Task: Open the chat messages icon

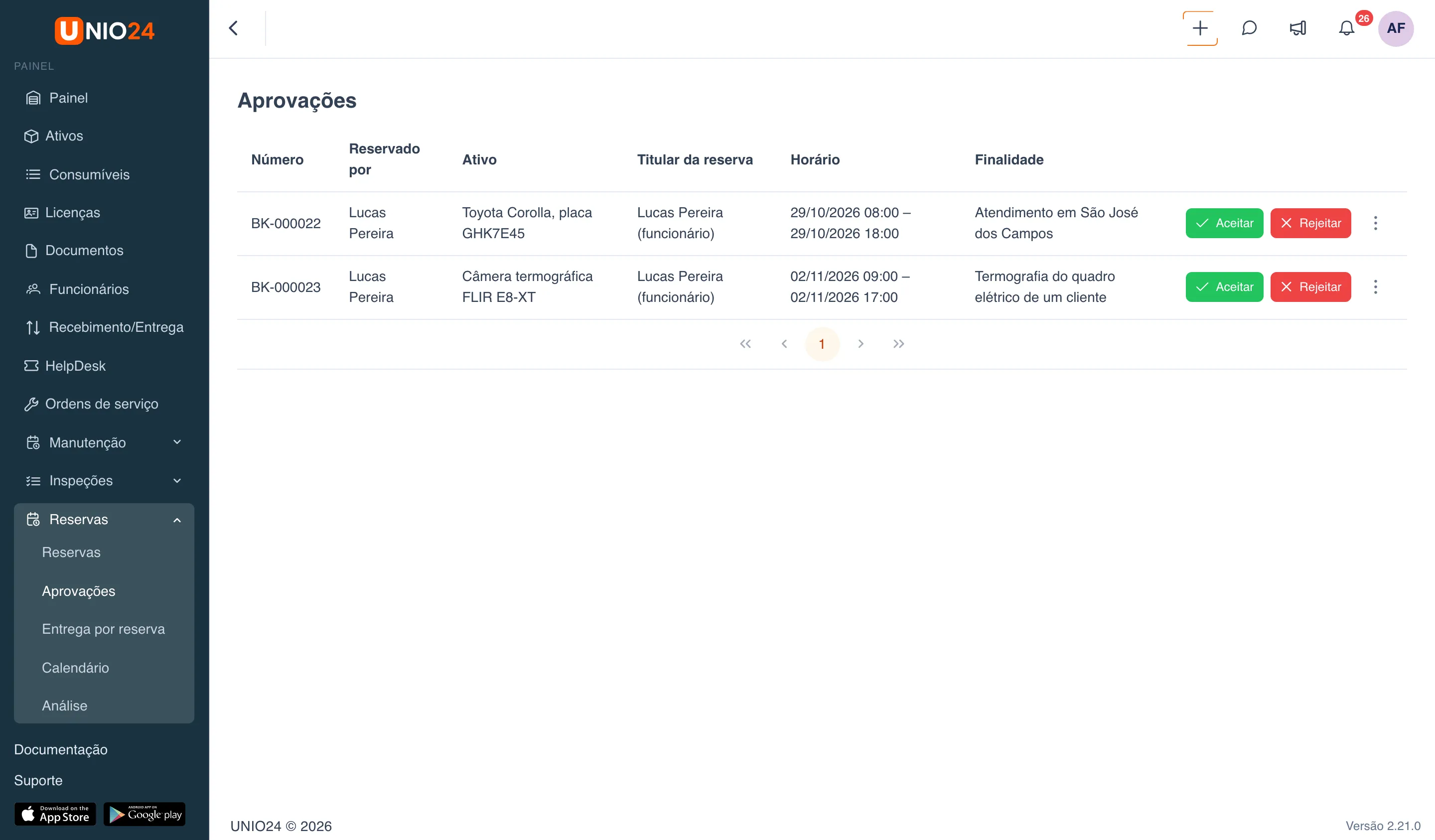Action: (1249, 28)
